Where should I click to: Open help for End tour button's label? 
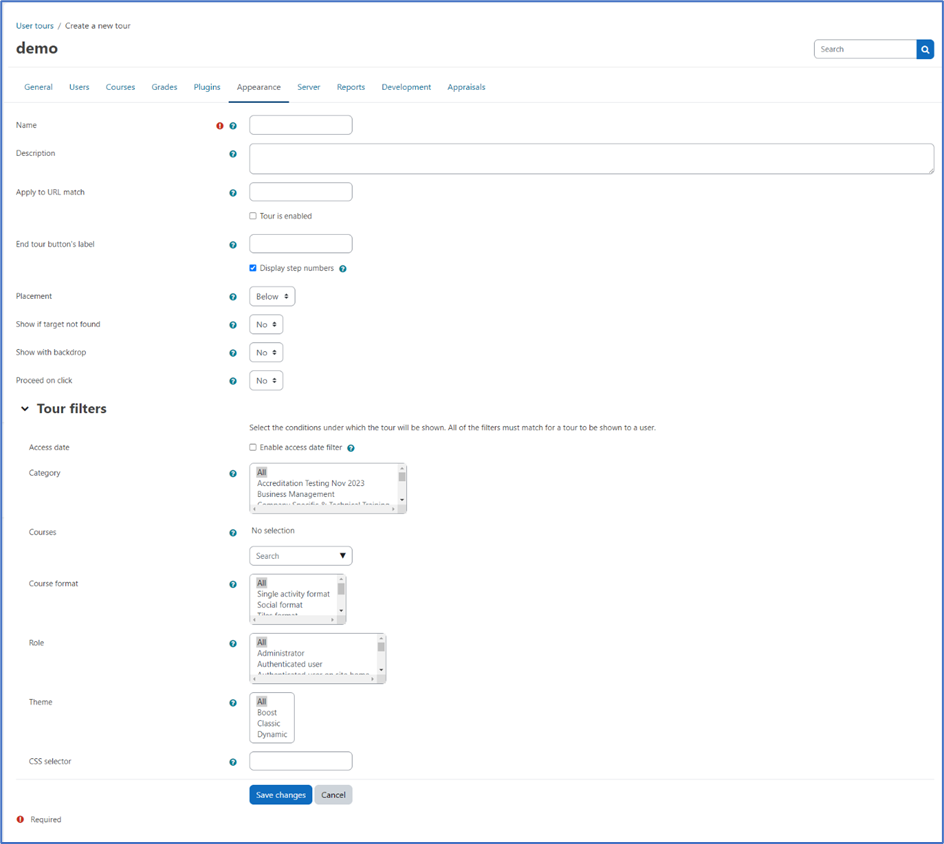click(x=233, y=245)
